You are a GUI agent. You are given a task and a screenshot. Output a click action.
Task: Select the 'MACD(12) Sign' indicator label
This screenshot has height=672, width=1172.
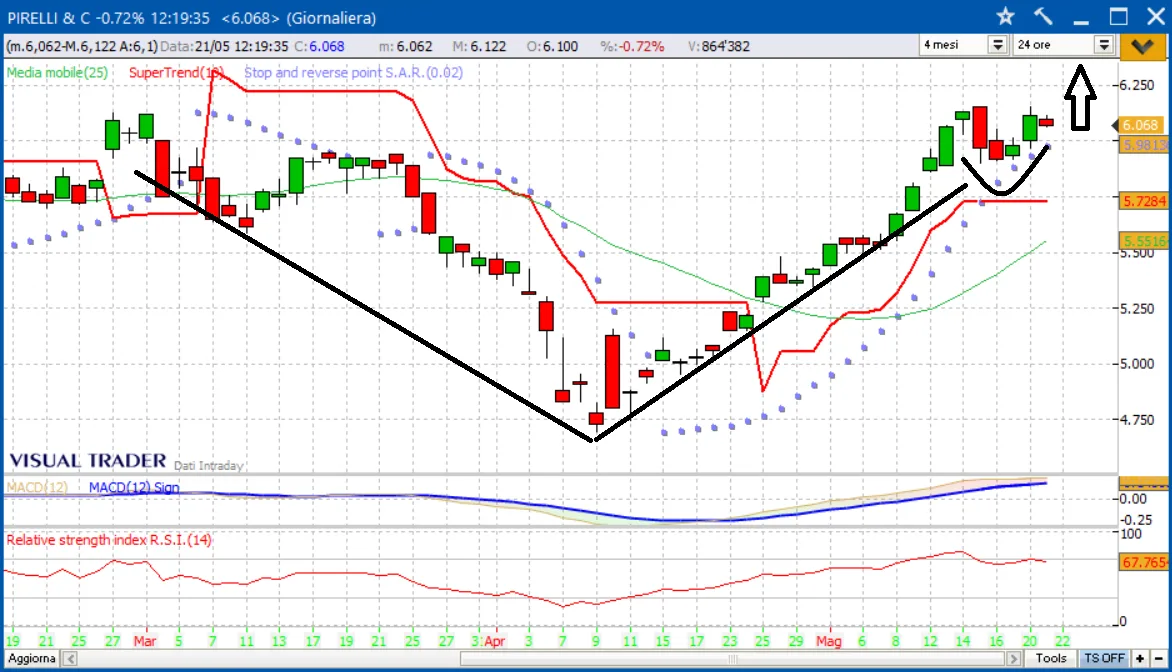[135, 487]
